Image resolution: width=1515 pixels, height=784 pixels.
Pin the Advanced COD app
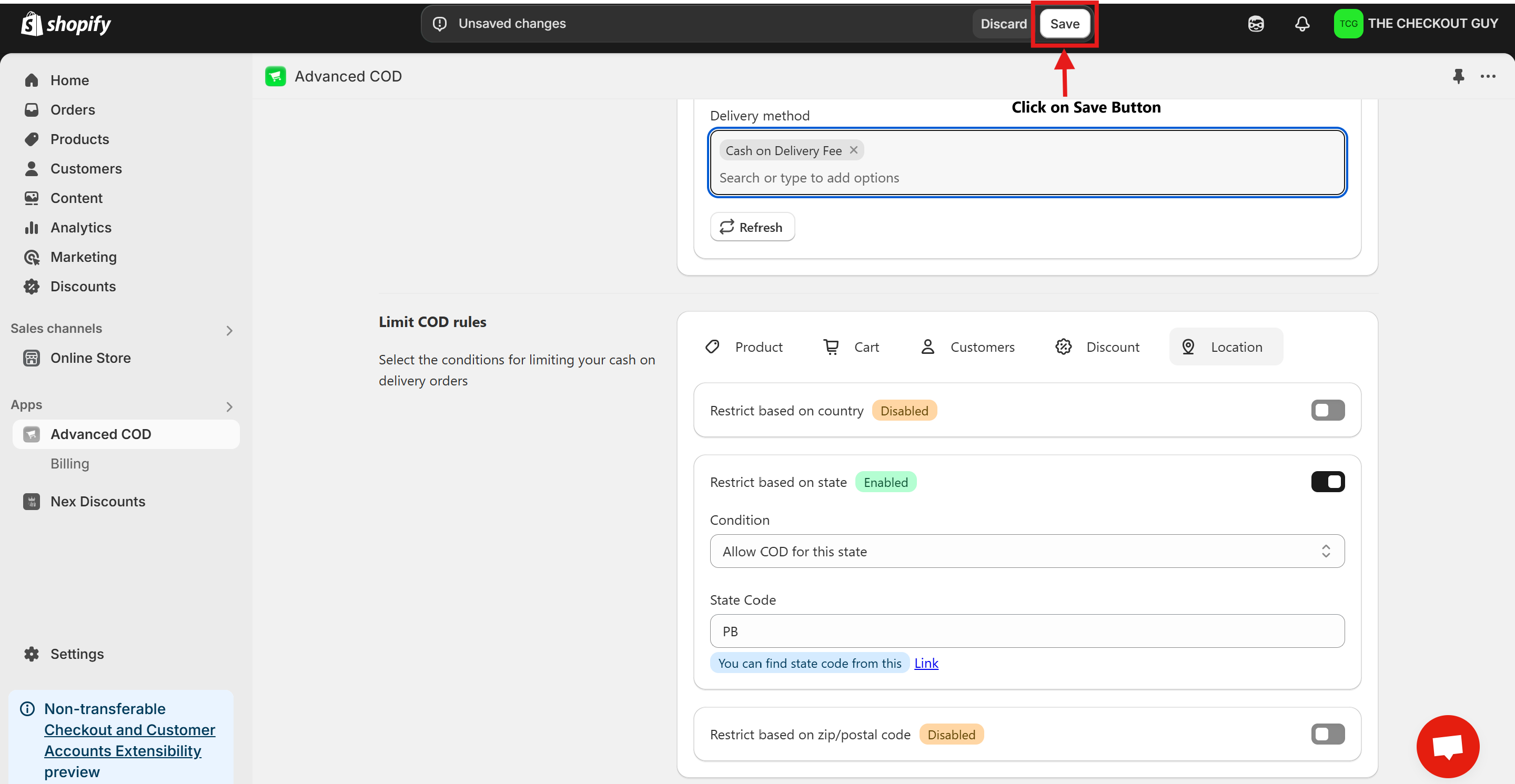(1458, 76)
